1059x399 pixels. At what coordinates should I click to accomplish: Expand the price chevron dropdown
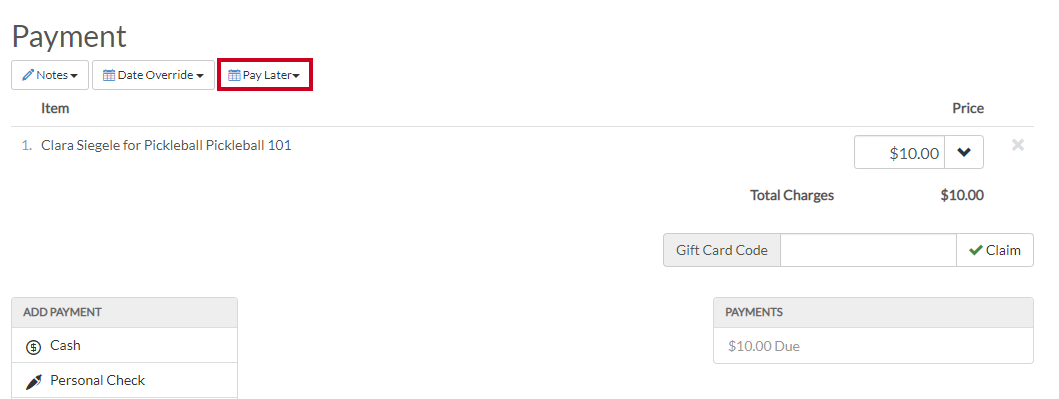(964, 153)
